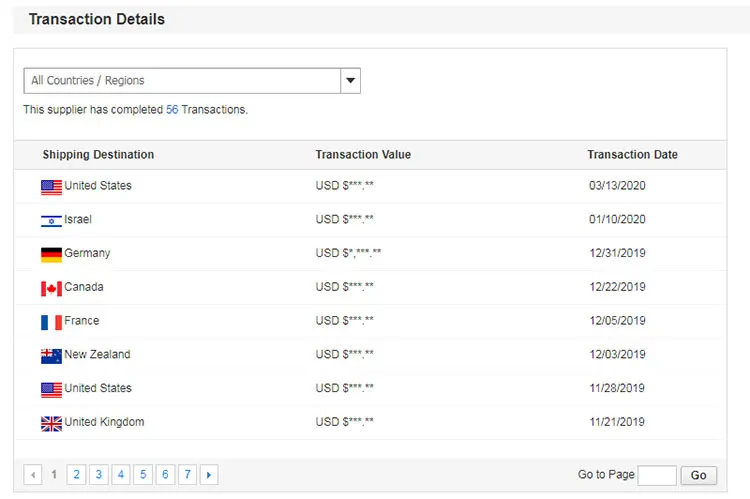Go to page 2 of transactions
The image size is (750, 499).
pos(76,475)
